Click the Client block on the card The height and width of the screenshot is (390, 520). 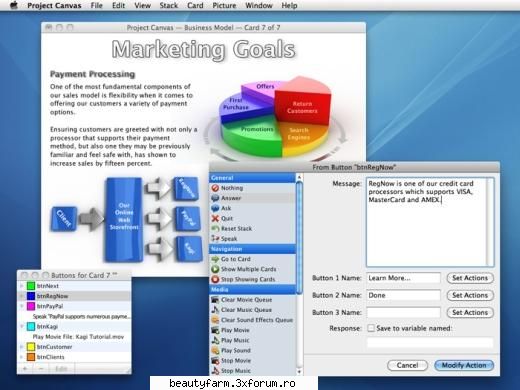point(64,219)
